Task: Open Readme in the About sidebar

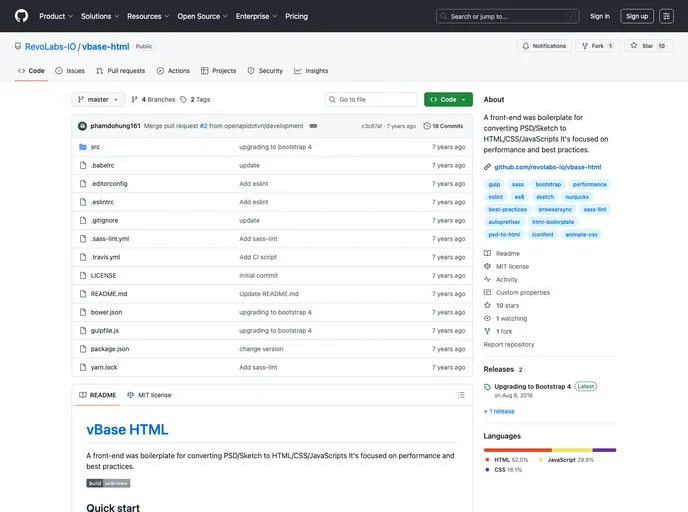Action: [x=502, y=254]
